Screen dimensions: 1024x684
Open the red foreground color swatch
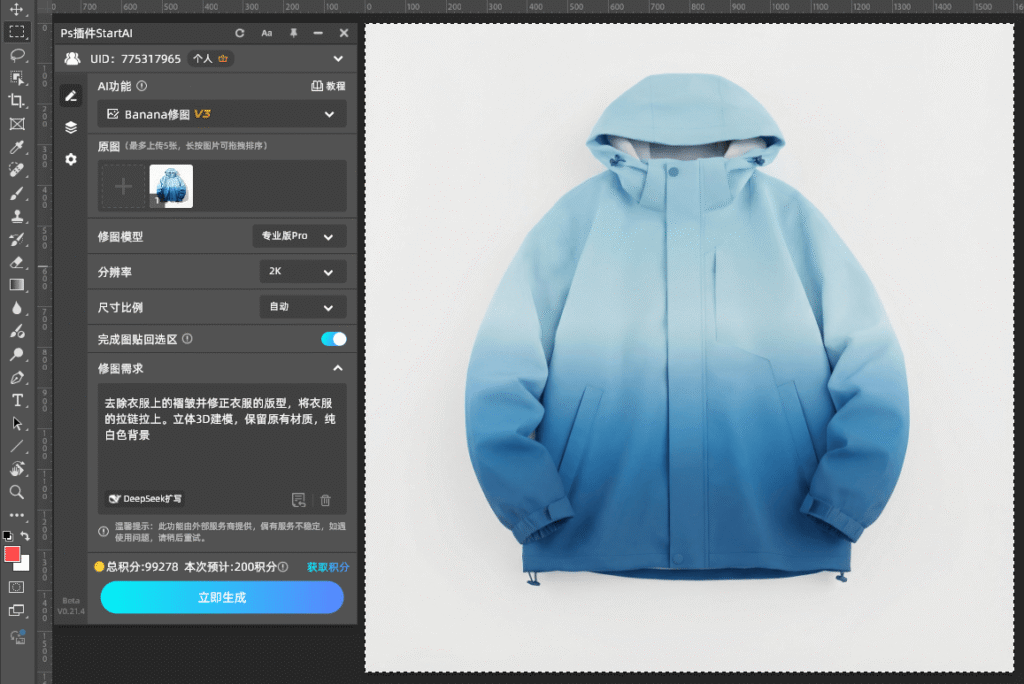[12, 554]
